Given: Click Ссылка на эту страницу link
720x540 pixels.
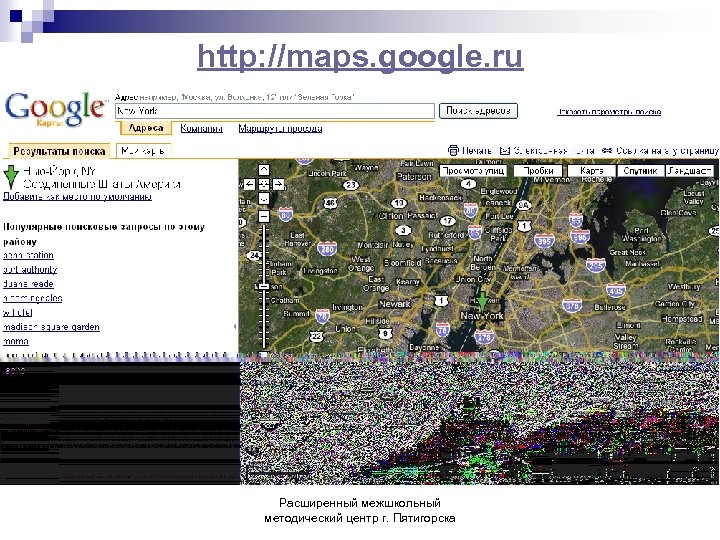Looking at the screenshot, I should coord(667,151).
